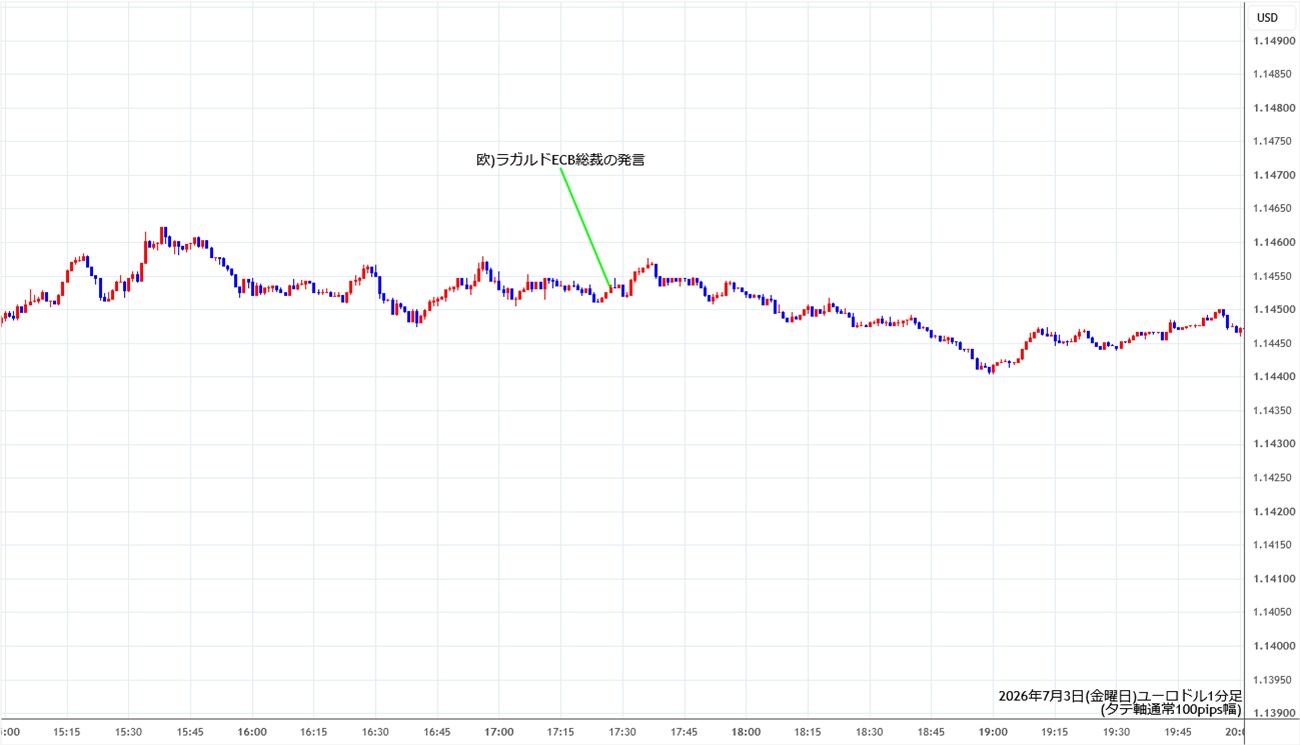Click the 17:00 time axis label
The image size is (1300, 745).
click(499, 732)
